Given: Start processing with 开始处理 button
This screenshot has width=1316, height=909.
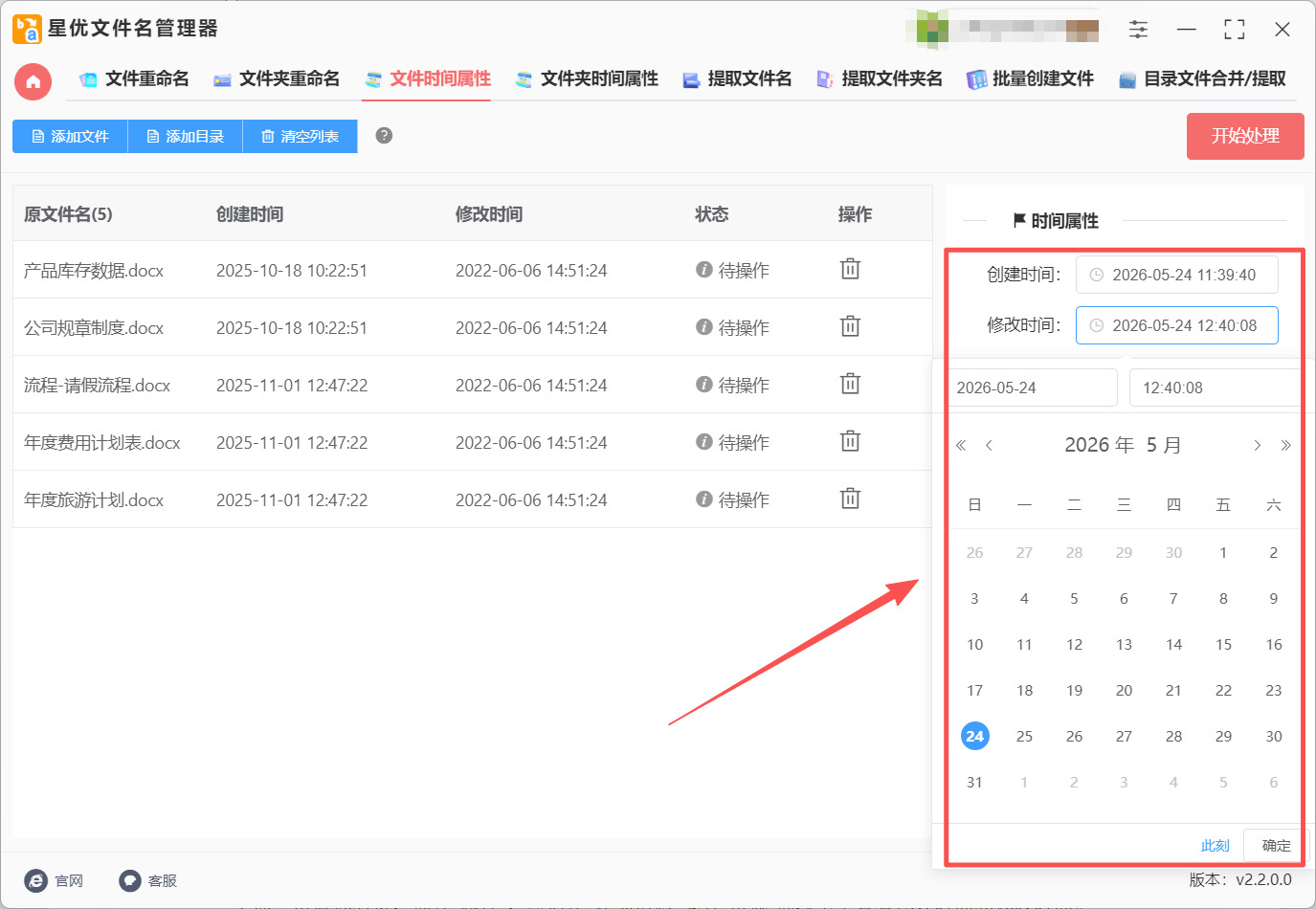Looking at the screenshot, I should (x=1245, y=136).
